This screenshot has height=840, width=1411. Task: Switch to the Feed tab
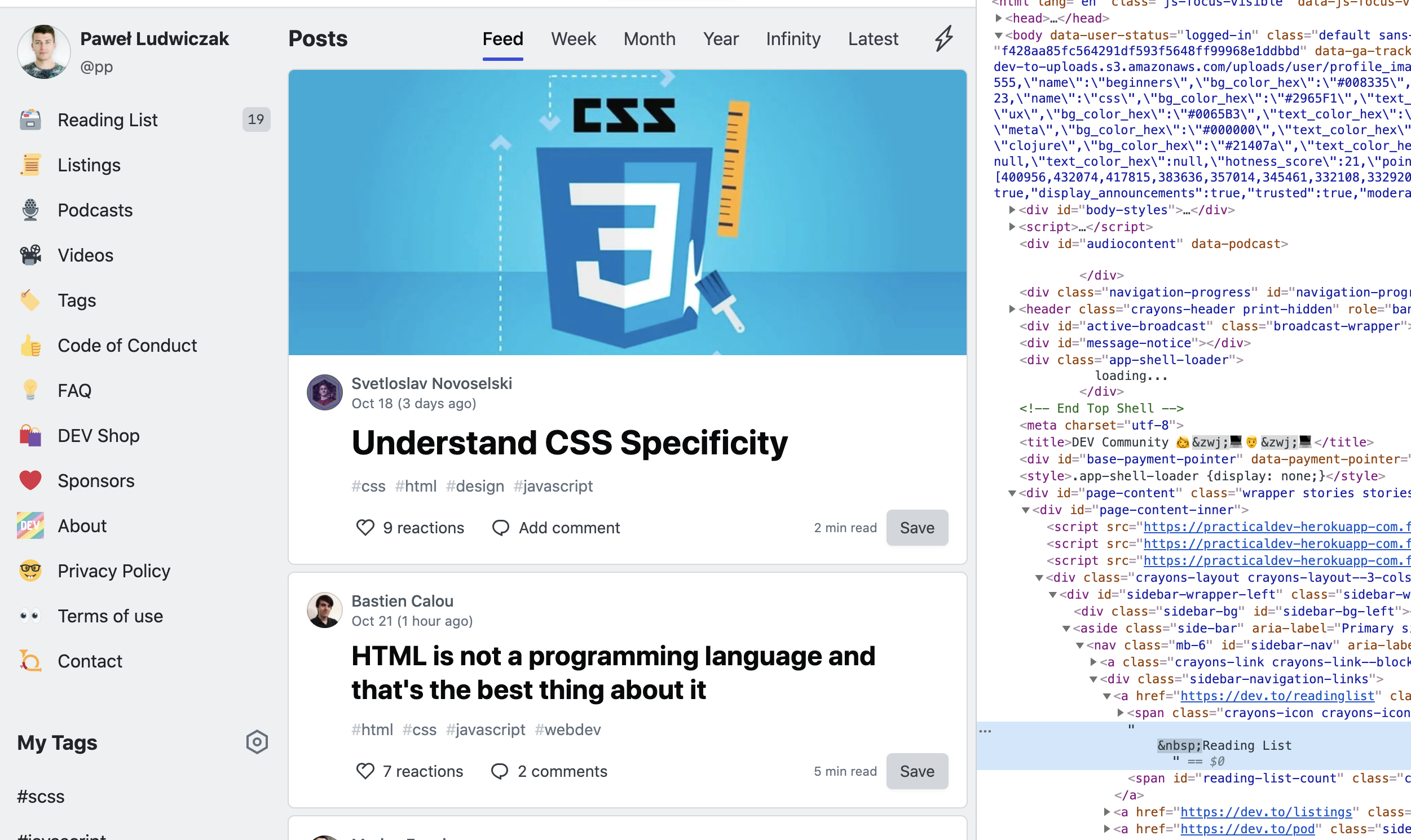click(503, 39)
